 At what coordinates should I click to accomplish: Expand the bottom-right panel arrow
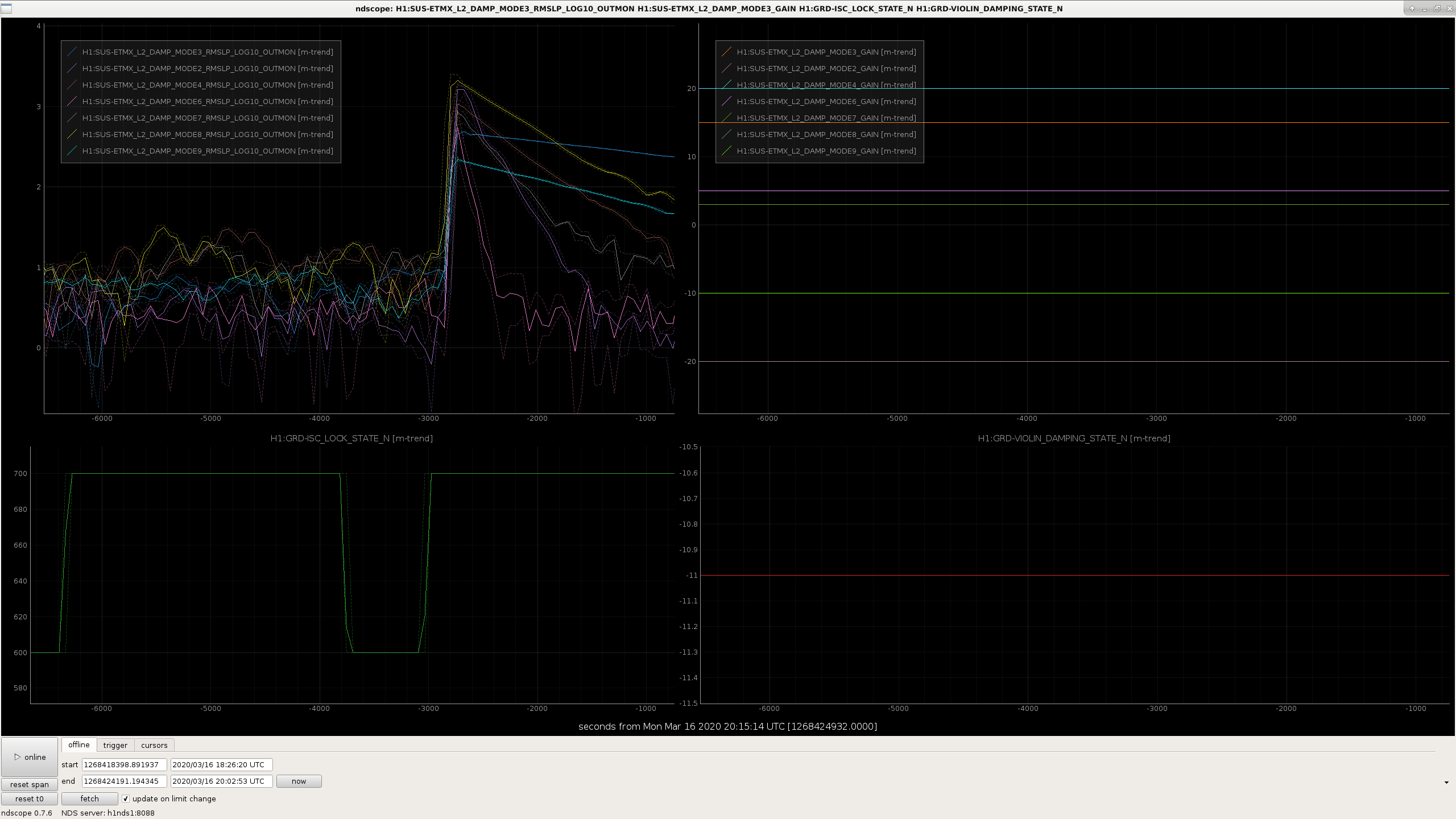point(1446,783)
